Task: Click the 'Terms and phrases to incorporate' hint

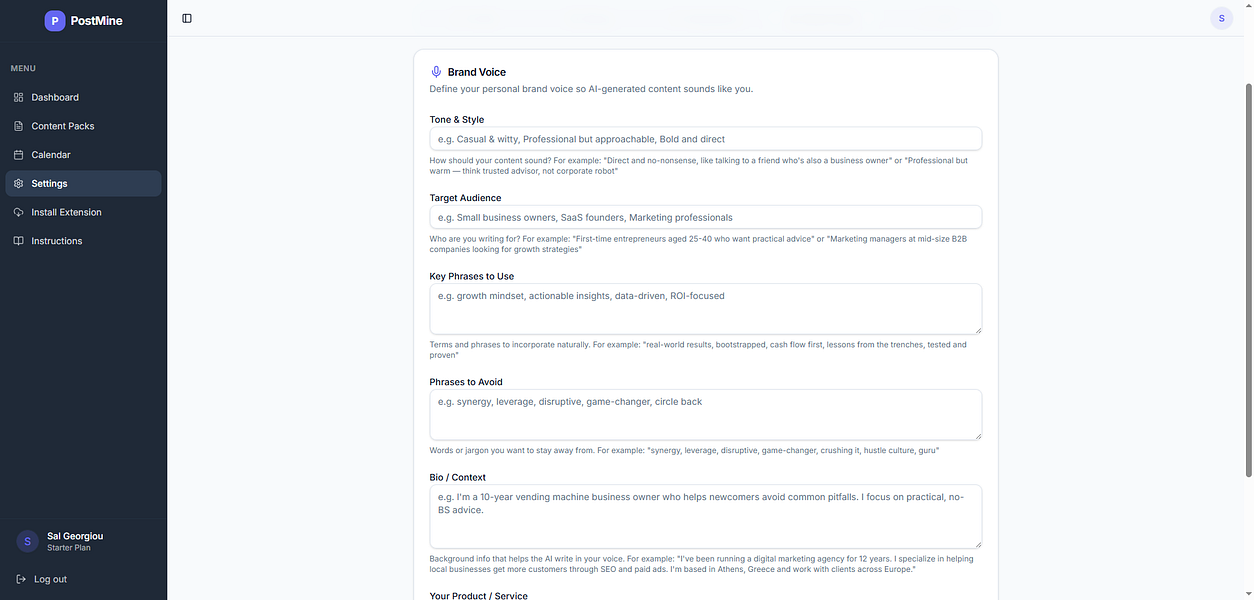Action: [699, 349]
